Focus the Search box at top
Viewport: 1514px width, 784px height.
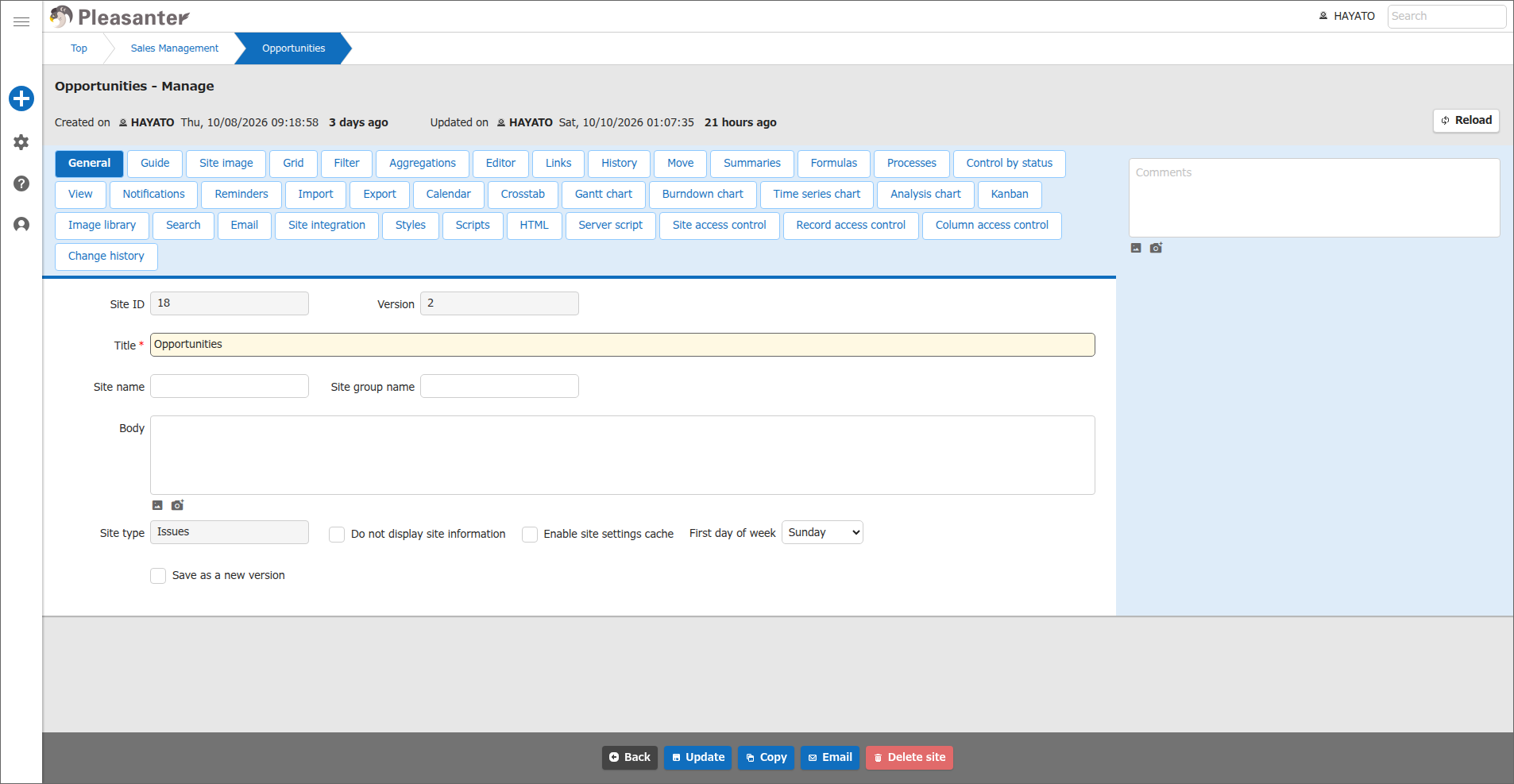point(1446,16)
